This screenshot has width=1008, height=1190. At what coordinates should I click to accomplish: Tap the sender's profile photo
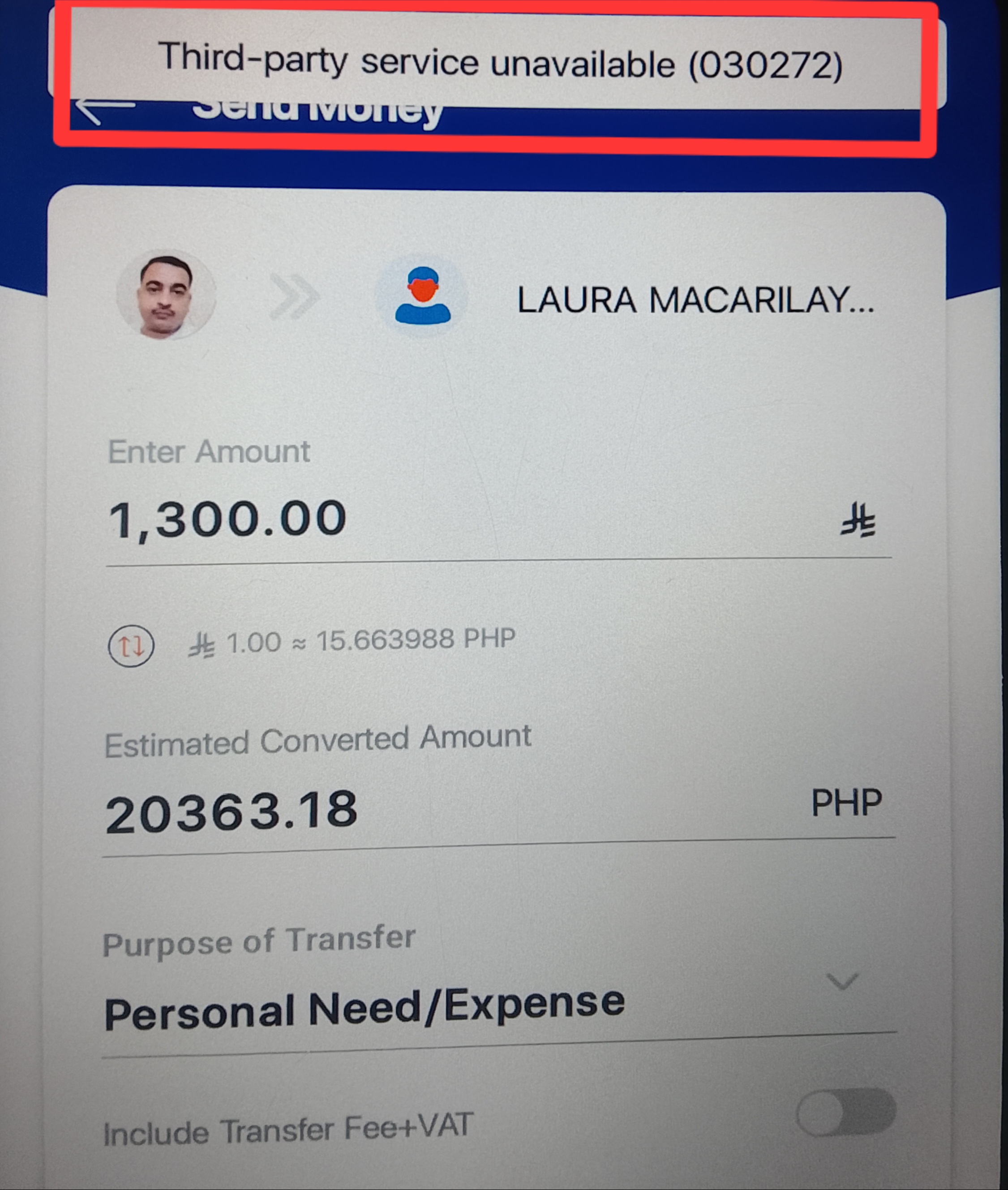[x=166, y=296]
